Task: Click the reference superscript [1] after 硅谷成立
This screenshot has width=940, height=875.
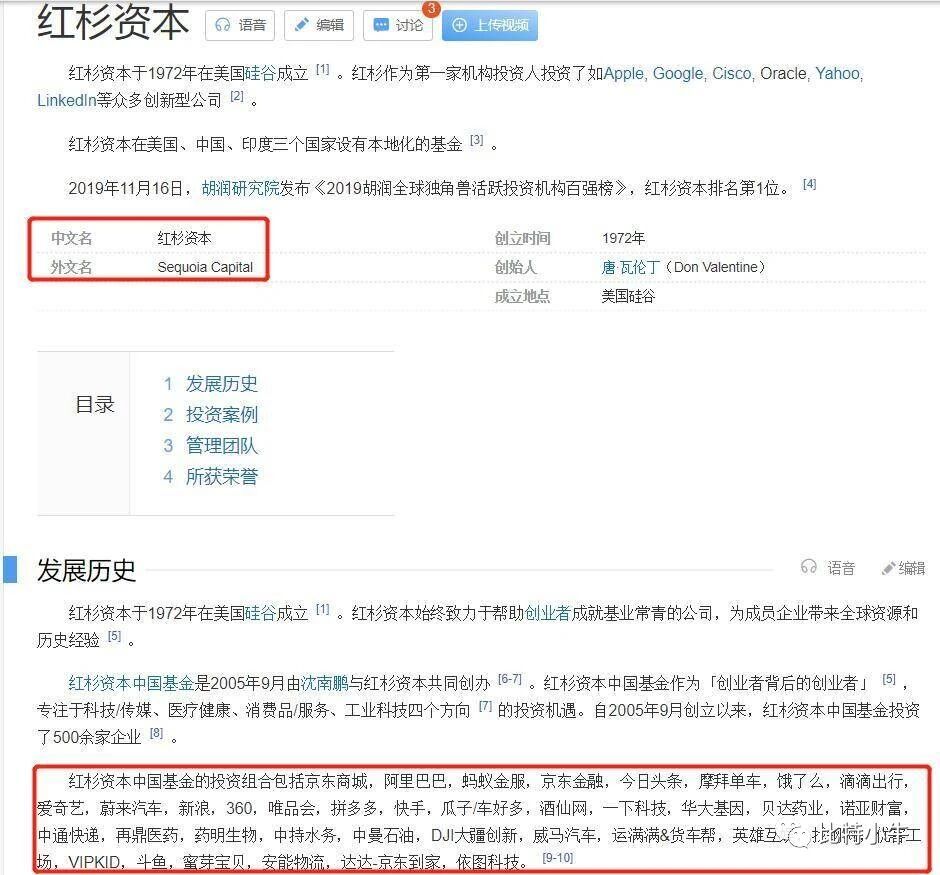Action: 322,68
